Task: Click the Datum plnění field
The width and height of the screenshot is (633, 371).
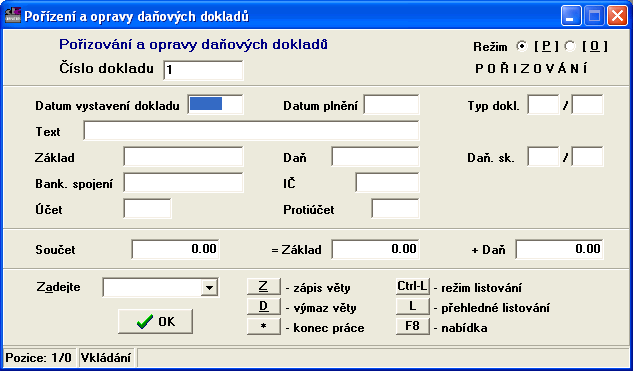Action: point(391,105)
